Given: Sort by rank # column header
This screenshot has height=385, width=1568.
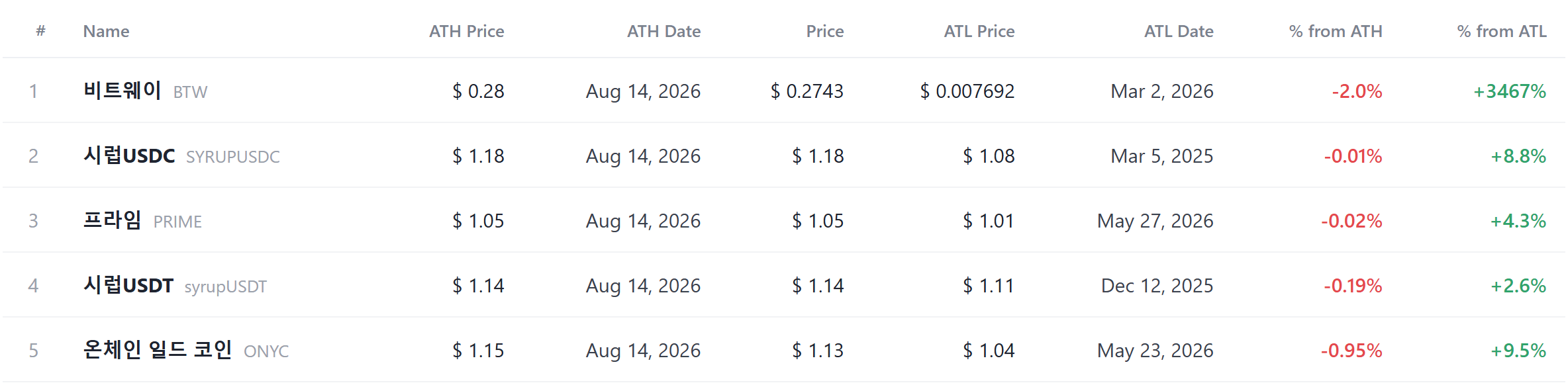Looking at the screenshot, I should point(40,30).
